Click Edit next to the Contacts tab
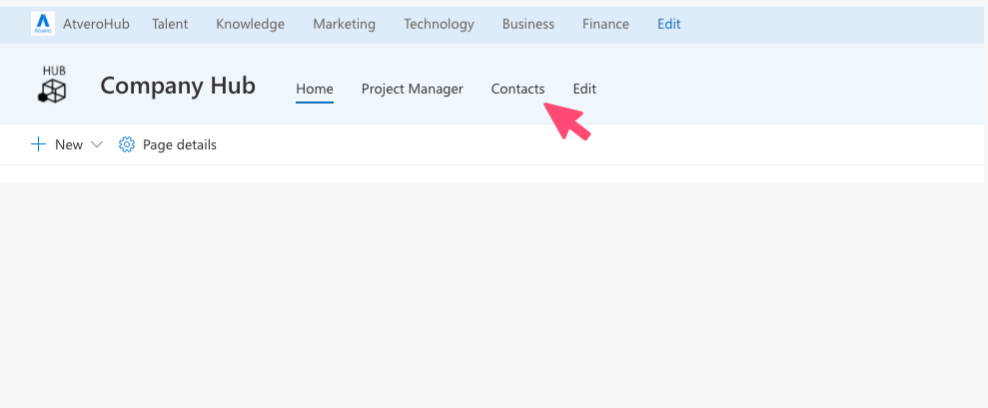Screen dimensions: 988x408 [x=584, y=89]
